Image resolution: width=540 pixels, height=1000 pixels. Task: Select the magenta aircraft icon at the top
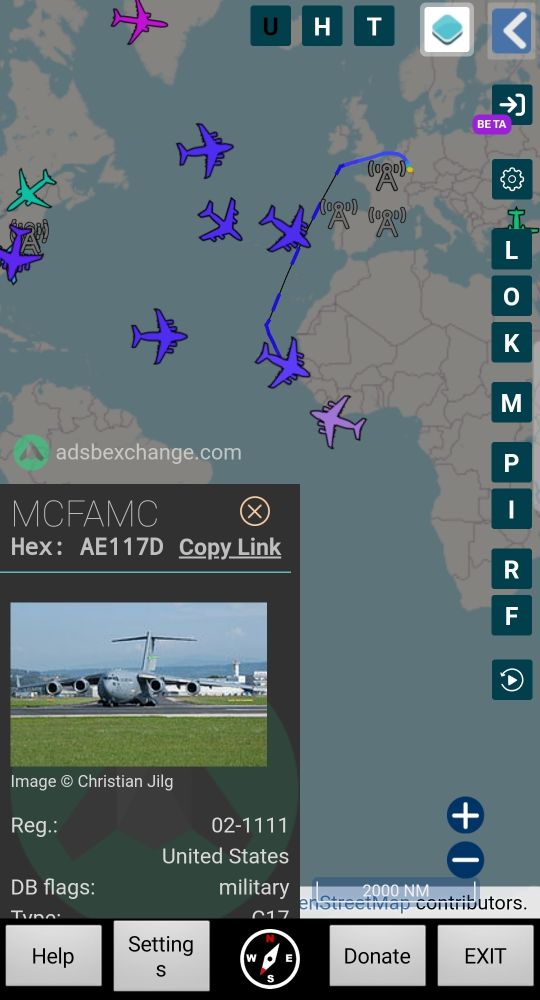point(138,21)
